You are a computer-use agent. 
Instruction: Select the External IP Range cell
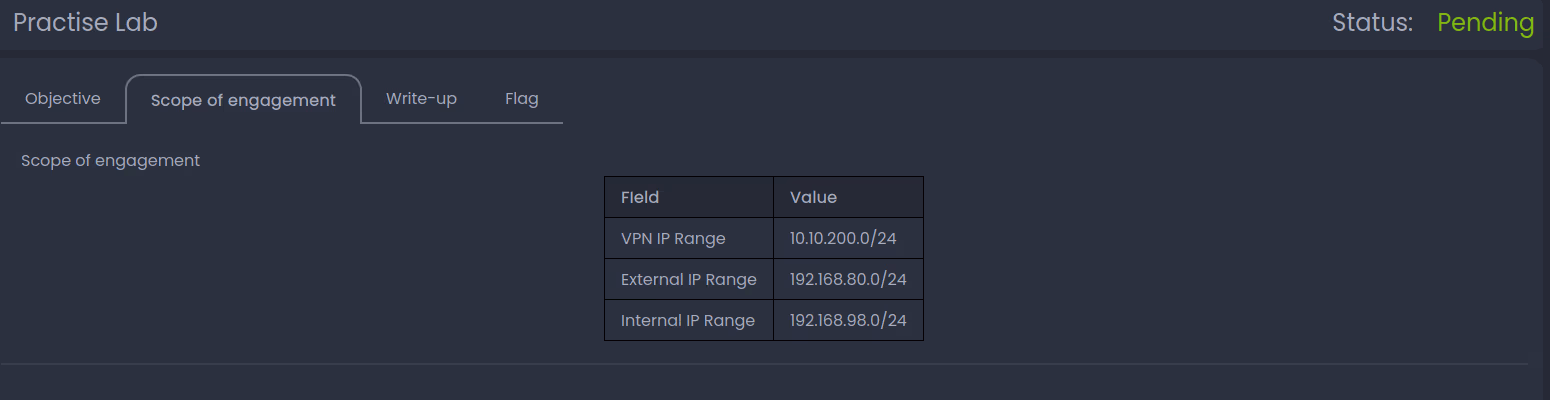(x=688, y=280)
